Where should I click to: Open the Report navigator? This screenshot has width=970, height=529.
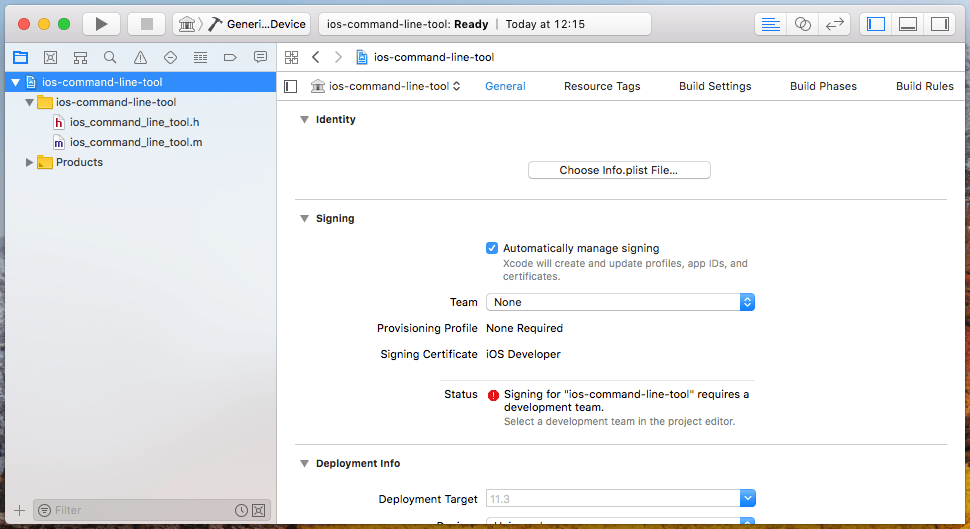click(260, 58)
